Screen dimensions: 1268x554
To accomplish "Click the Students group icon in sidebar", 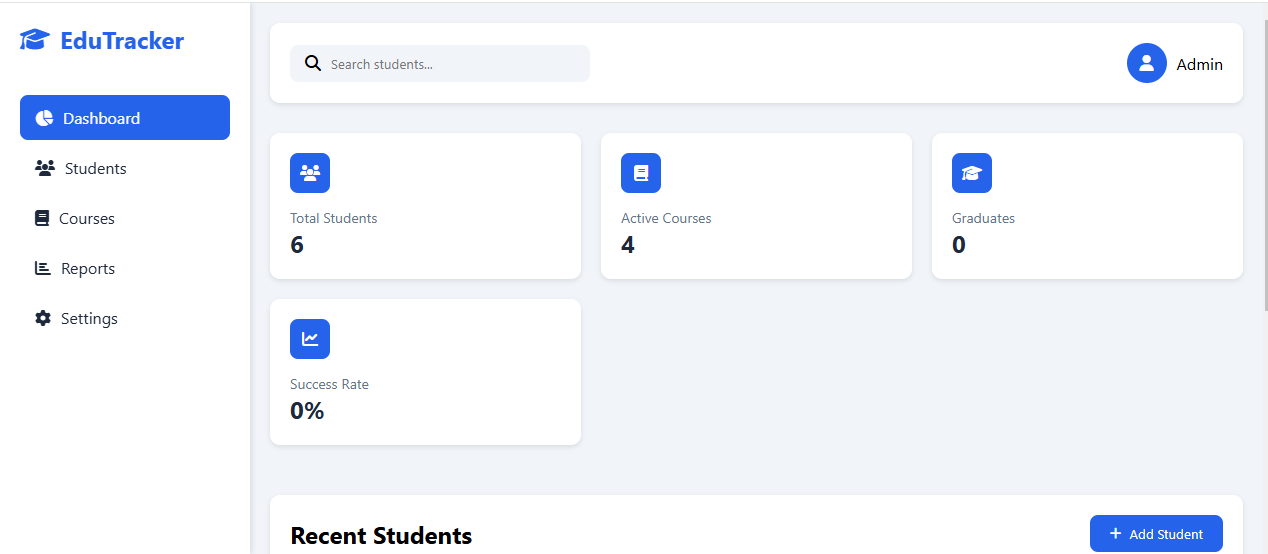I will click(44, 168).
